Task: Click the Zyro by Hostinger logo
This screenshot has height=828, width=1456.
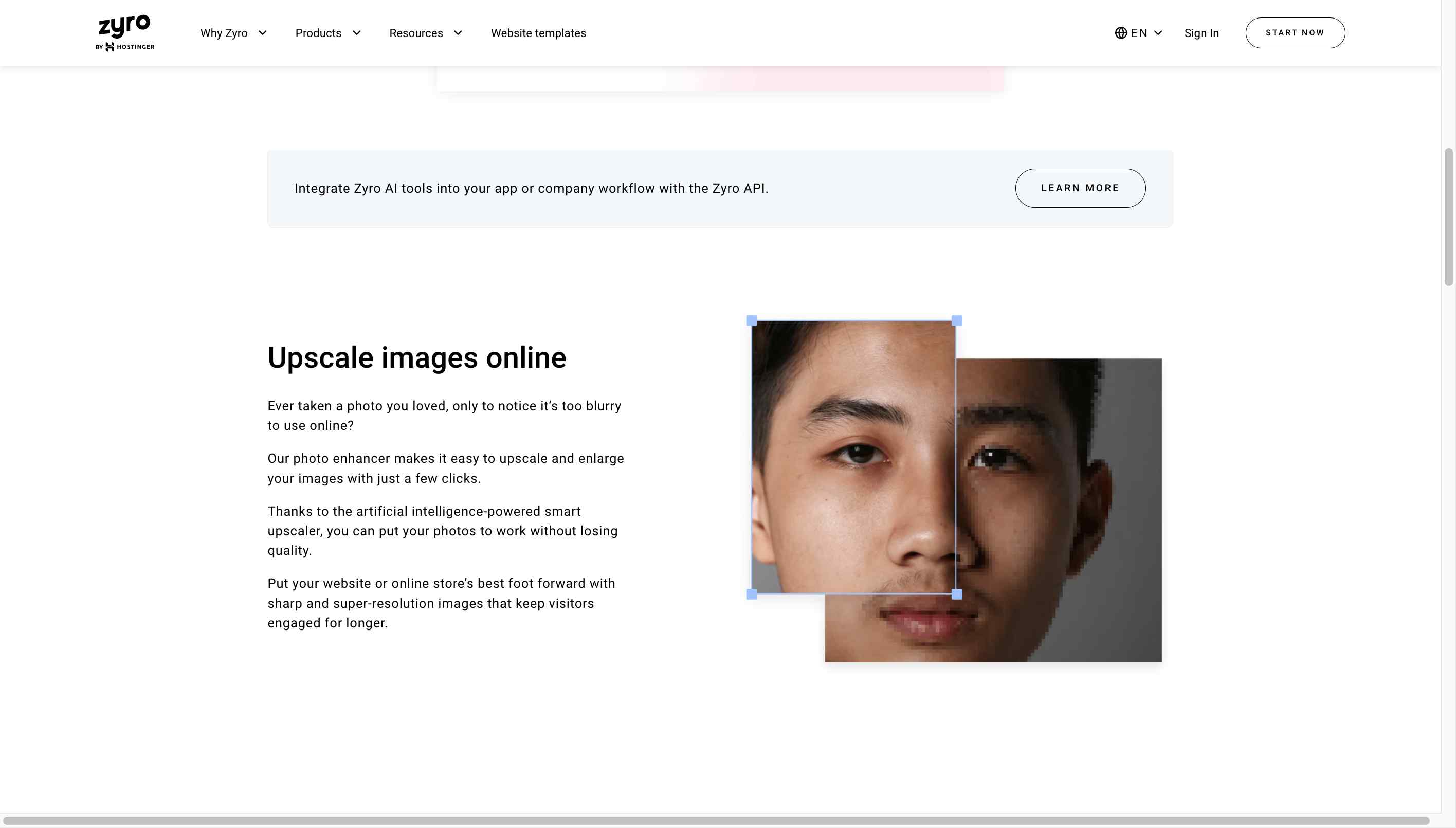Action: point(125,33)
